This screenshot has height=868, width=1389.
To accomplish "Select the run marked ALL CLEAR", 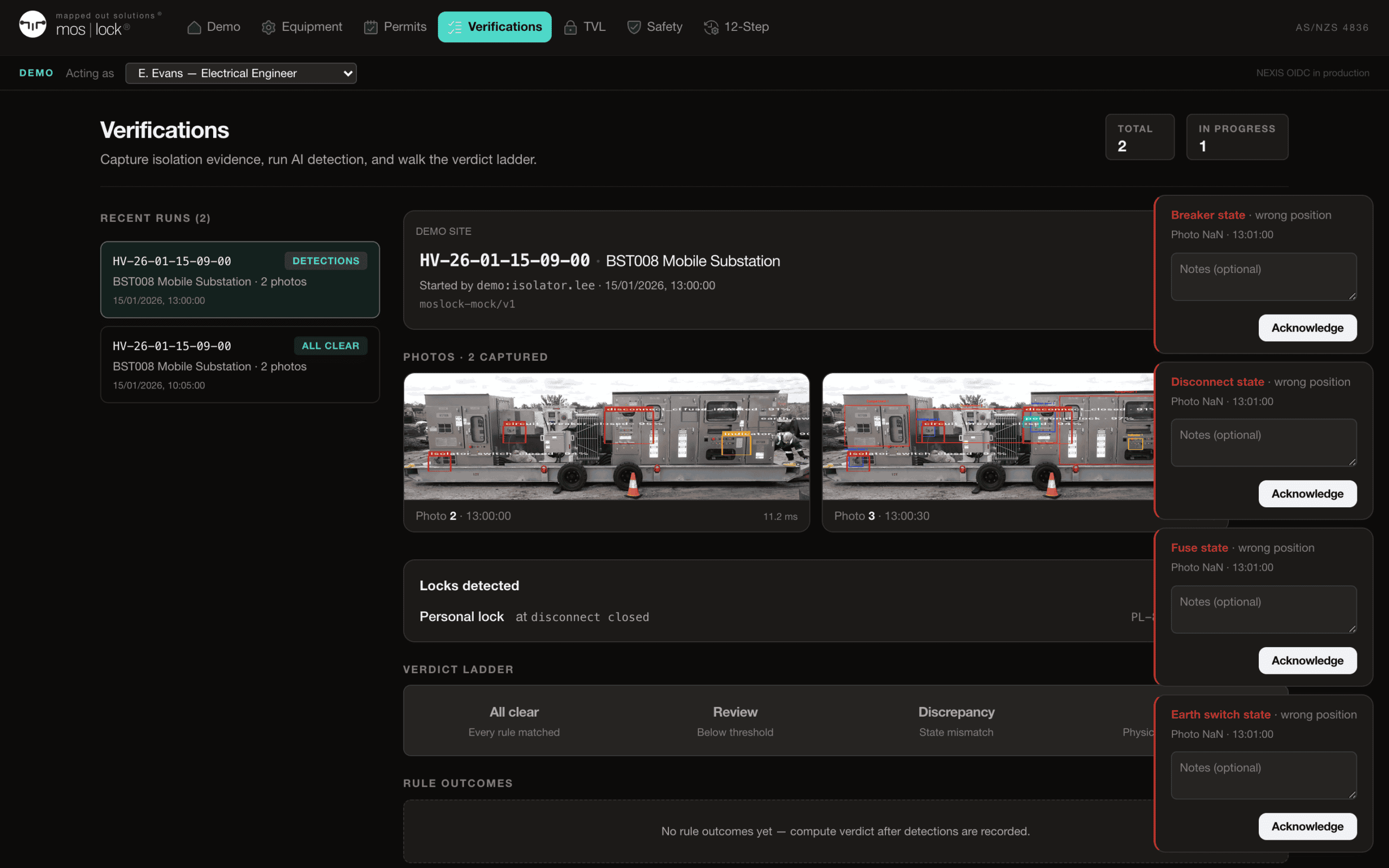I will pyautogui.click(x=240, y=365).
